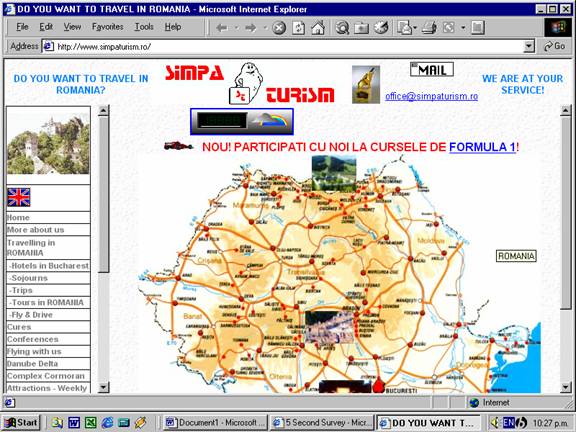Expand the address bar dropdown

pyautogui.click(x=529, y=46)
